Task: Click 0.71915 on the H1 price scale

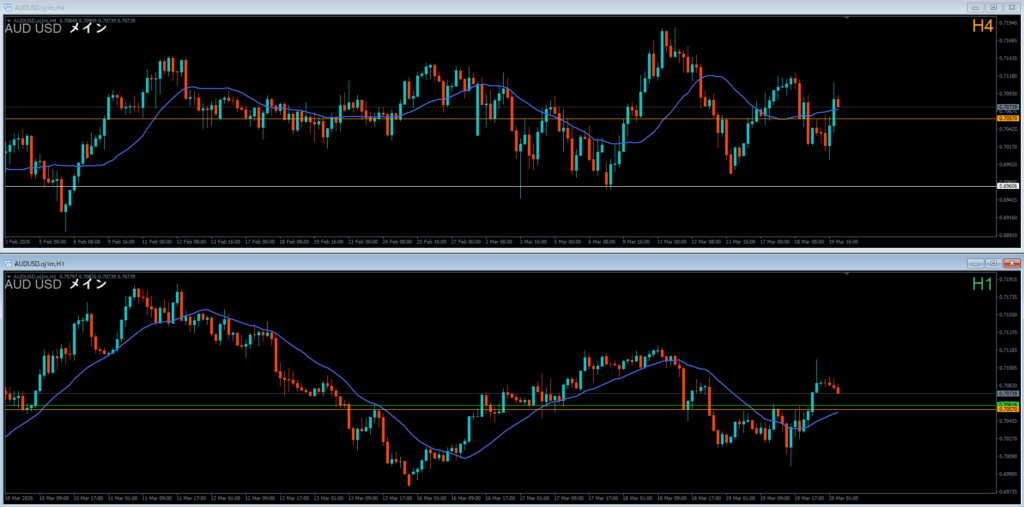Action: tap(1009, 279)
